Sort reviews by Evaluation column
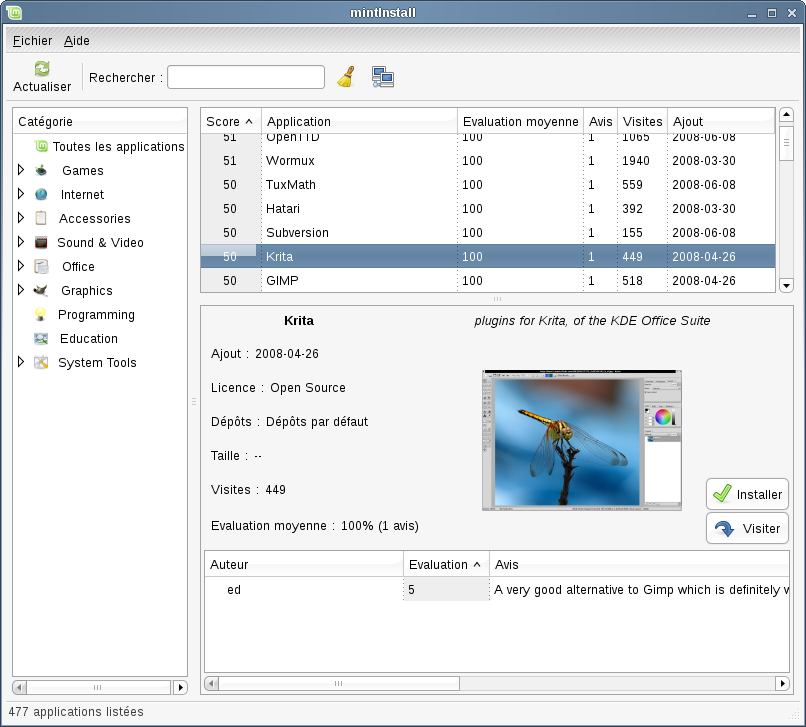806x727 pixels. pos(446,565)
